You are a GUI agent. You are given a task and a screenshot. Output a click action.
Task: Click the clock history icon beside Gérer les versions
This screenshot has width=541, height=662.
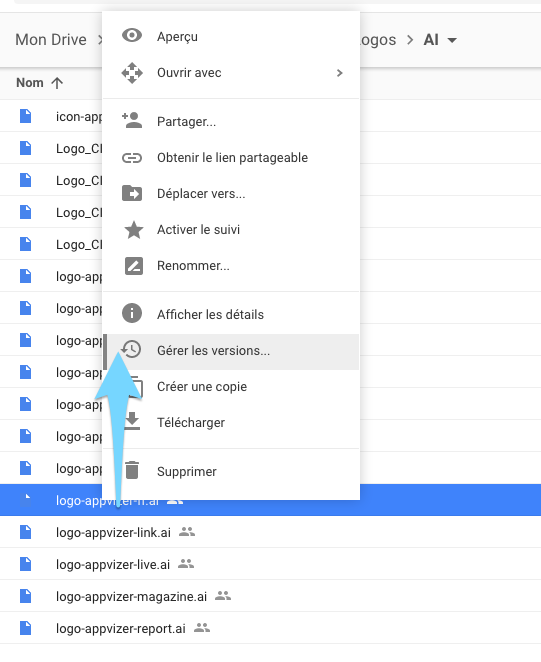[x=132, y=350]
